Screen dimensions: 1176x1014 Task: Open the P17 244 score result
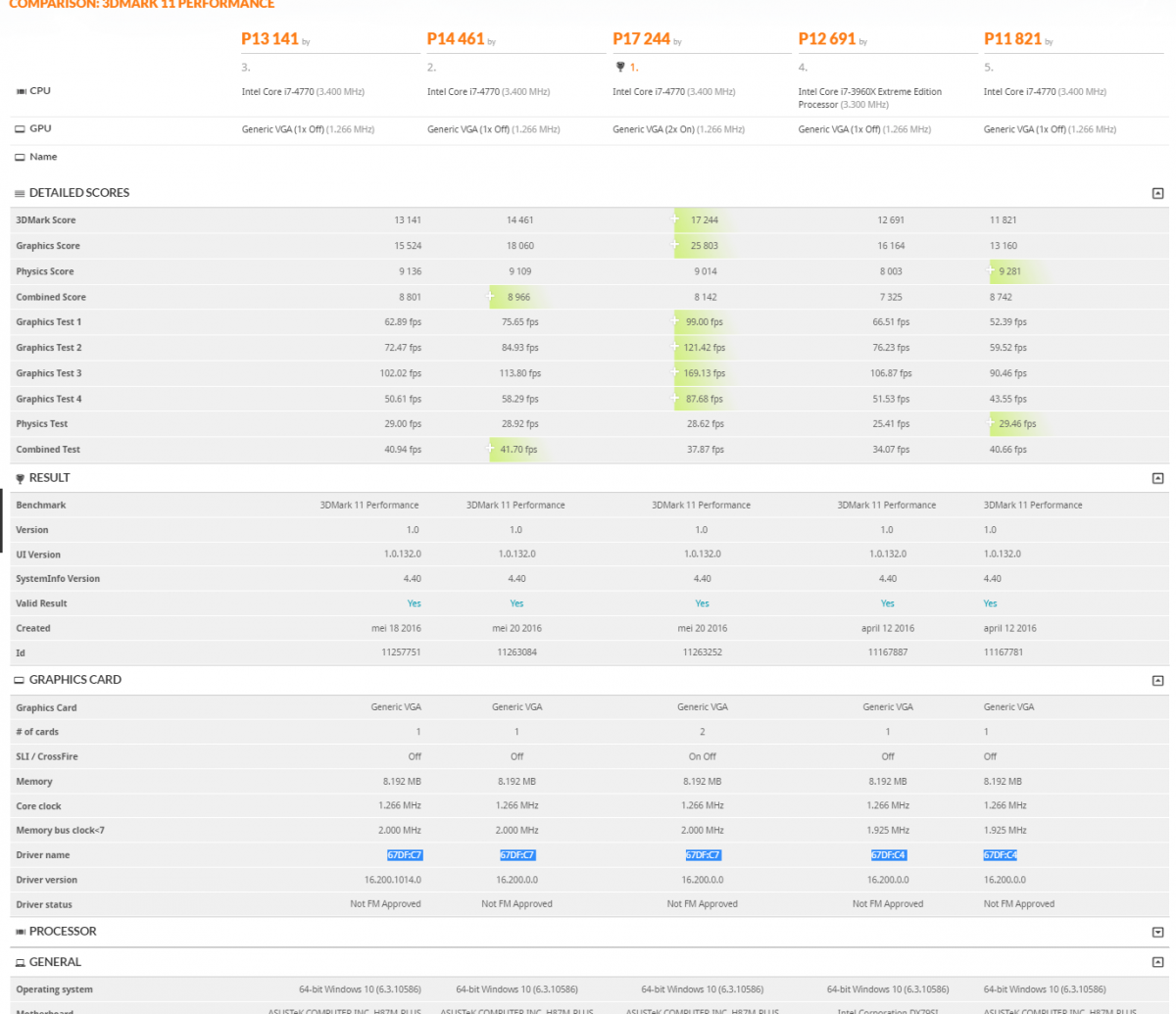coord(641,39)
